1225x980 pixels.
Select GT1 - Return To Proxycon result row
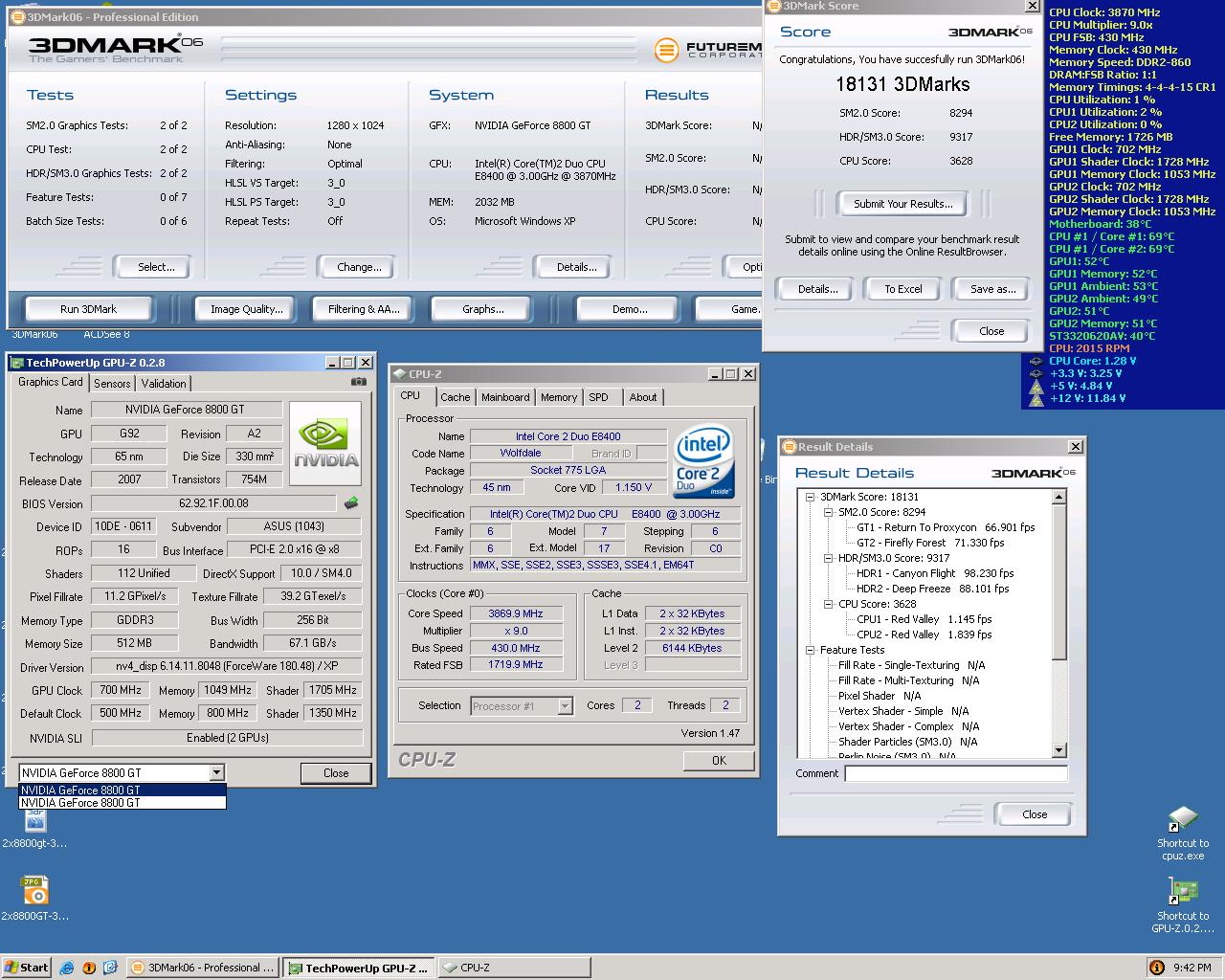click(x=946, y=527)
